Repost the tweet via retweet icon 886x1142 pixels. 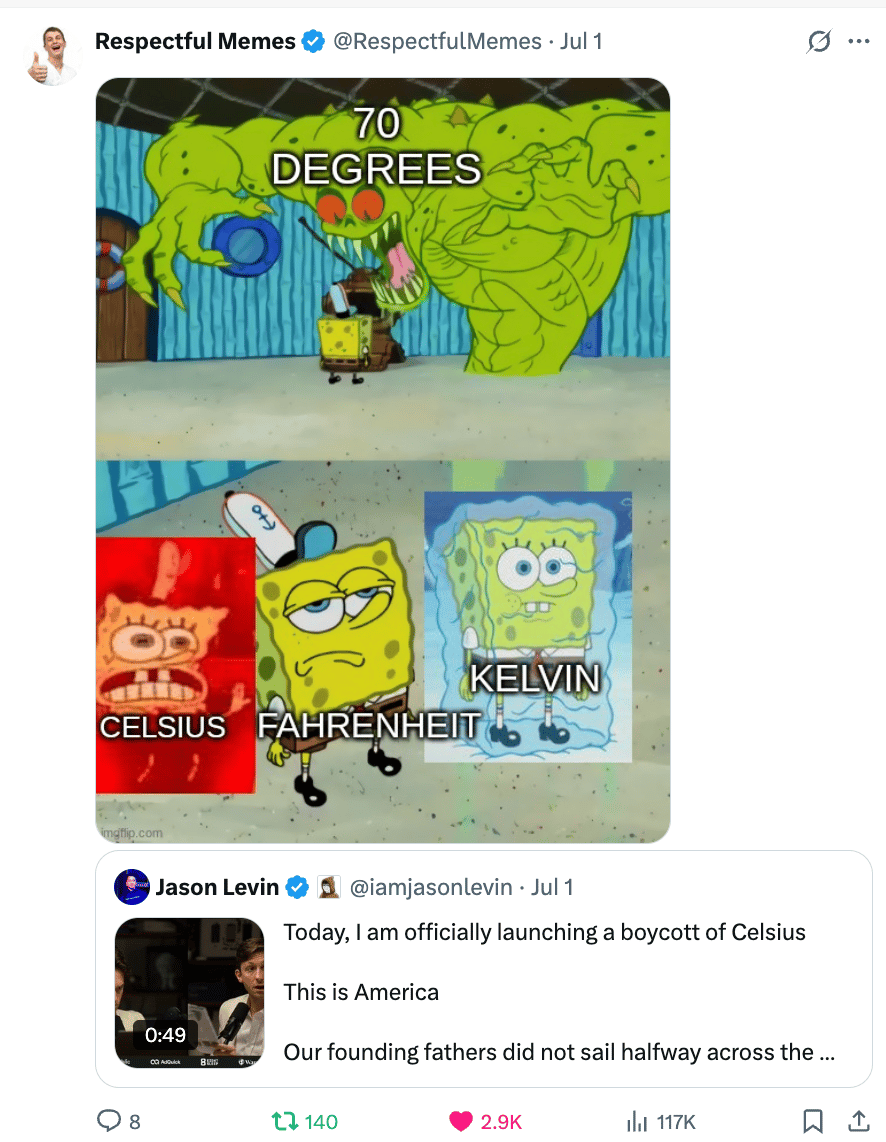pos(284,1121)
